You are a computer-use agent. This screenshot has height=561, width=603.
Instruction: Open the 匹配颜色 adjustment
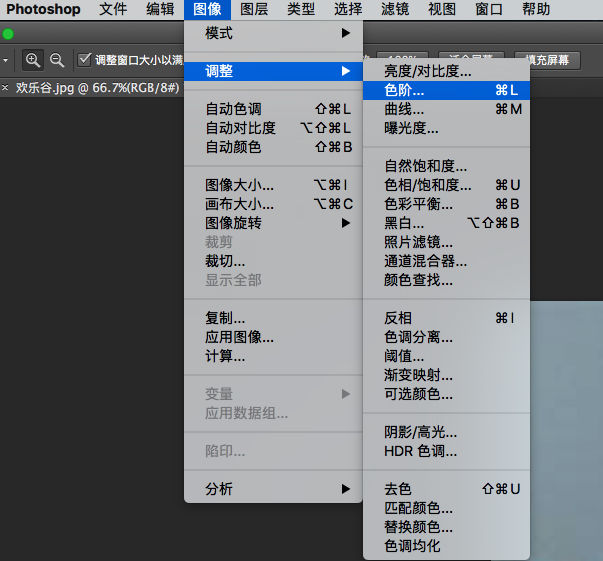pyautogui.click(x=446, y=508)
